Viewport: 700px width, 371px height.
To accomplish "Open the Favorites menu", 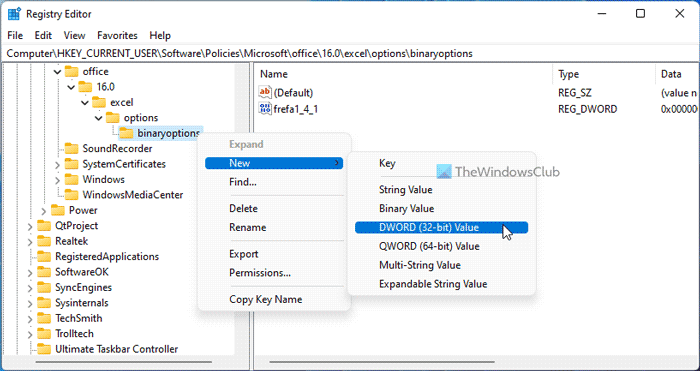I will click(117, 35).
